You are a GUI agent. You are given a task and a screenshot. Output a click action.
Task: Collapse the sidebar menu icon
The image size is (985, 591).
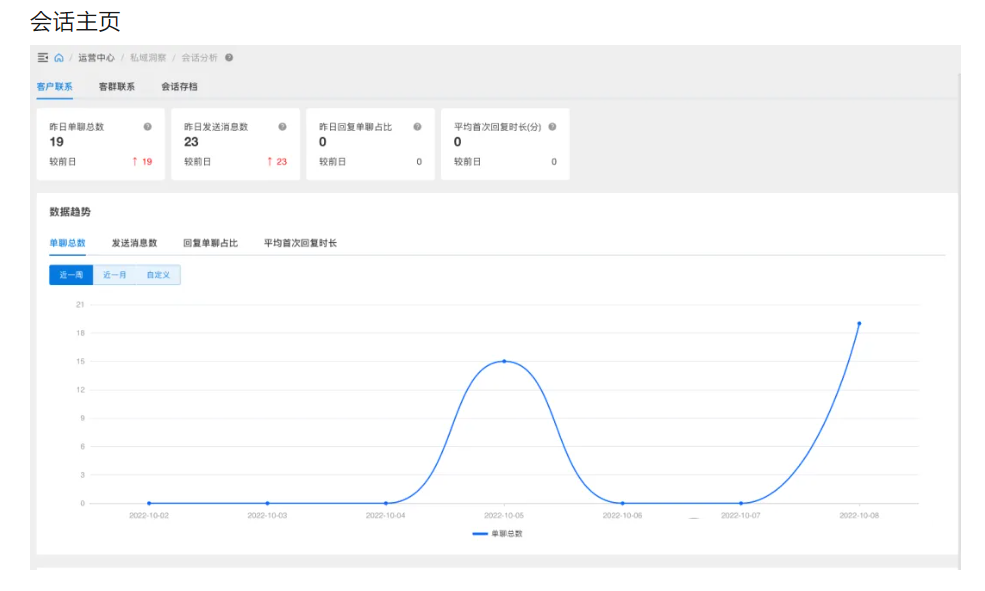(43, 58)
